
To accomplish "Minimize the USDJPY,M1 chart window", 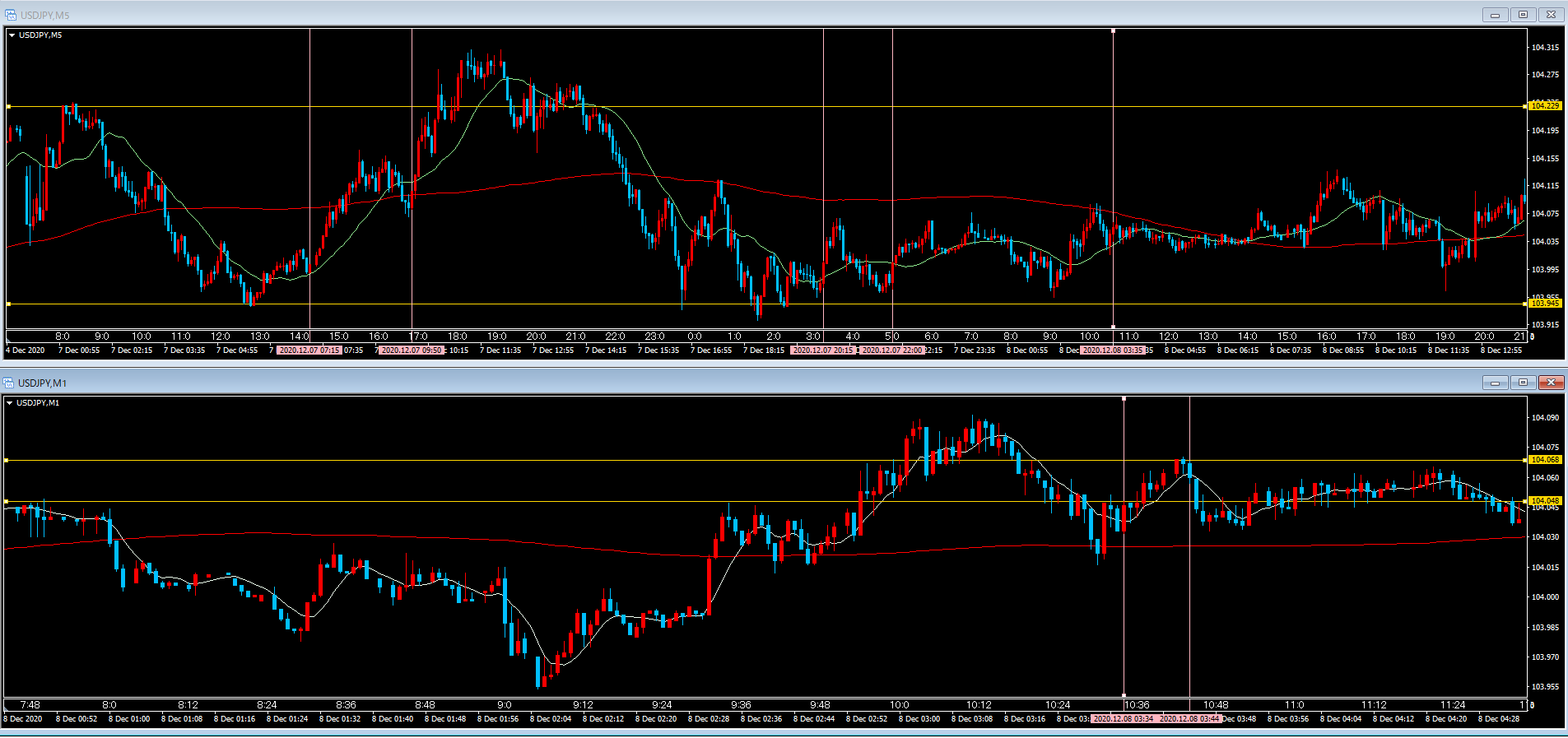I will click(1495, 383).
